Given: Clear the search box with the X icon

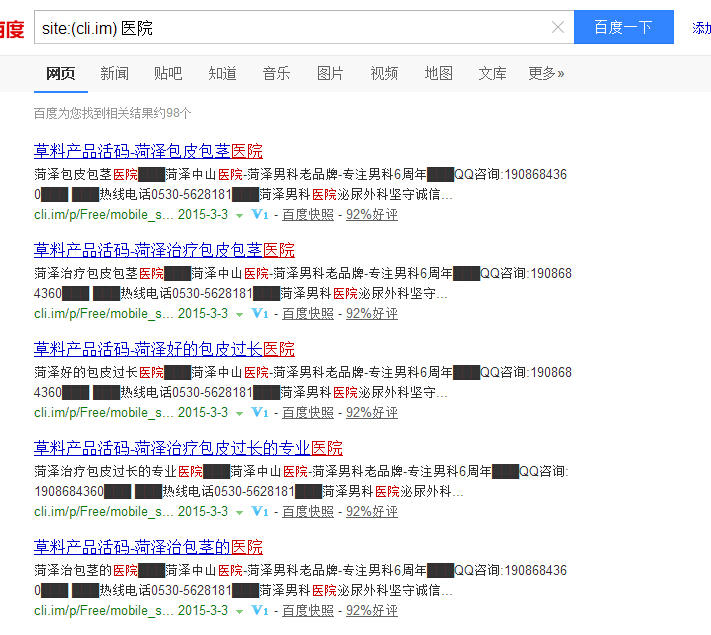Looking at the screenshot, I should [558, 27].
